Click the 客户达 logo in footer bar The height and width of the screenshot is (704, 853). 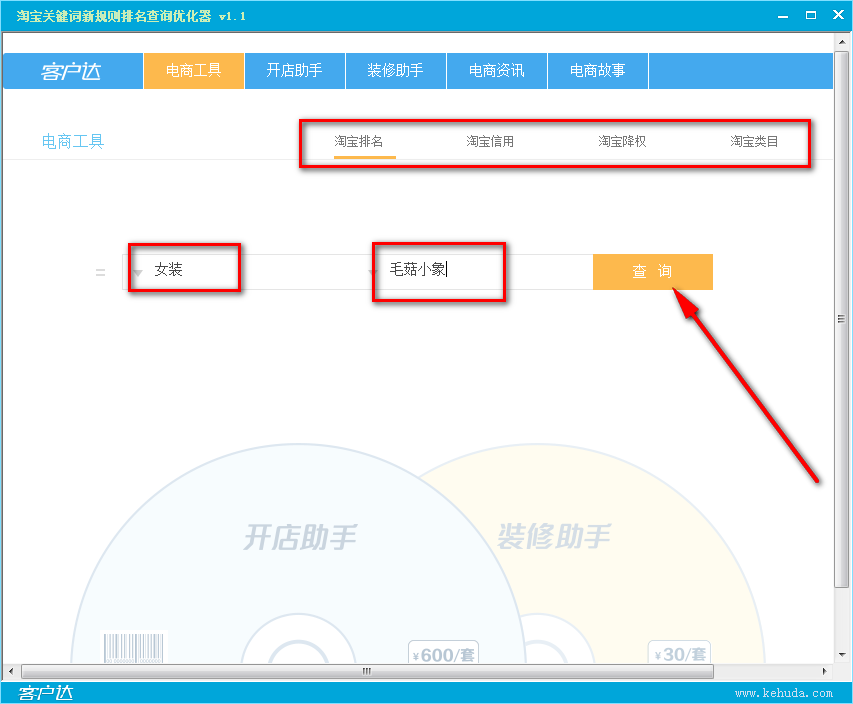point(45,693)
